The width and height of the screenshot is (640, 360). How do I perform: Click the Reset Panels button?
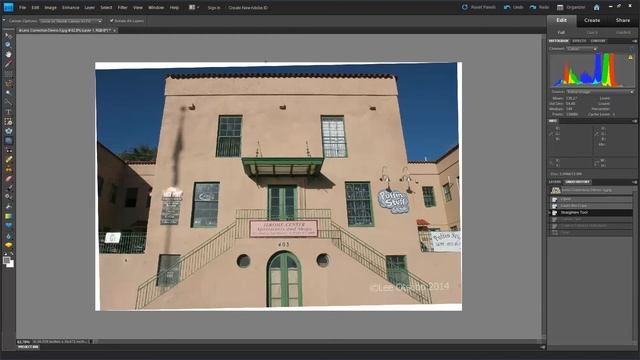click(479, 7)
